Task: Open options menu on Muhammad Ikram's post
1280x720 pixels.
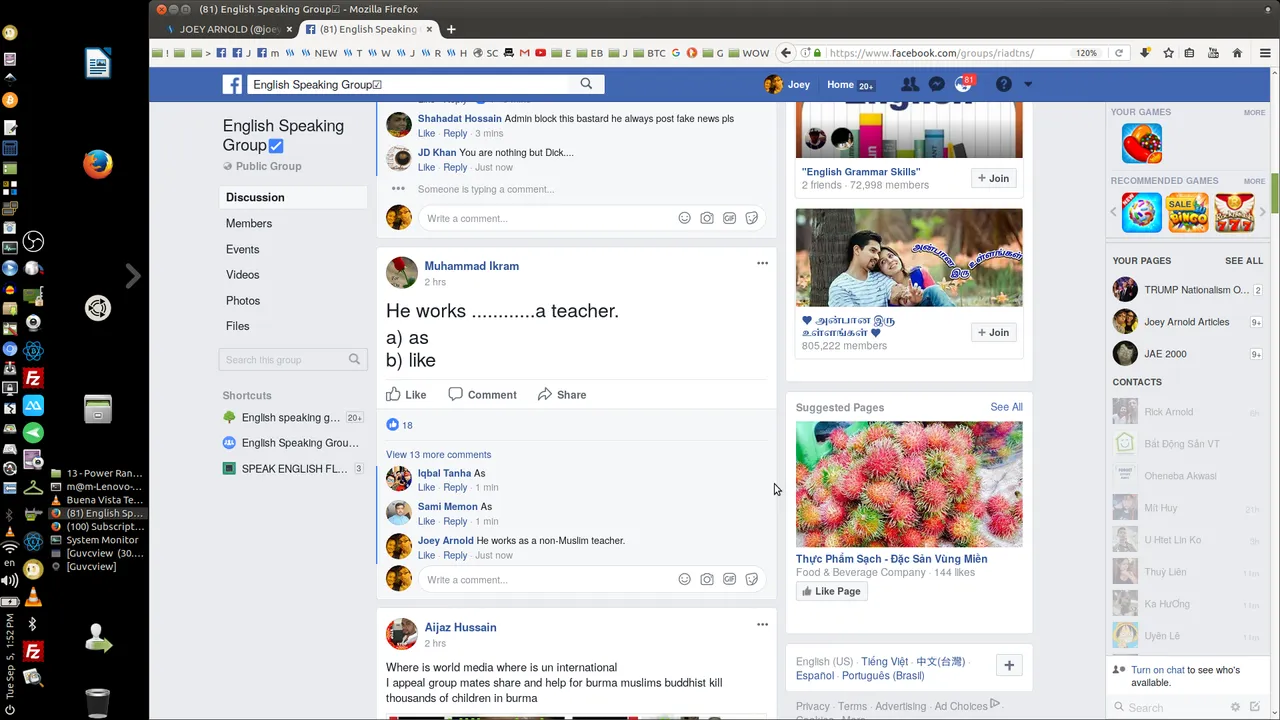Action: [762, 263]
